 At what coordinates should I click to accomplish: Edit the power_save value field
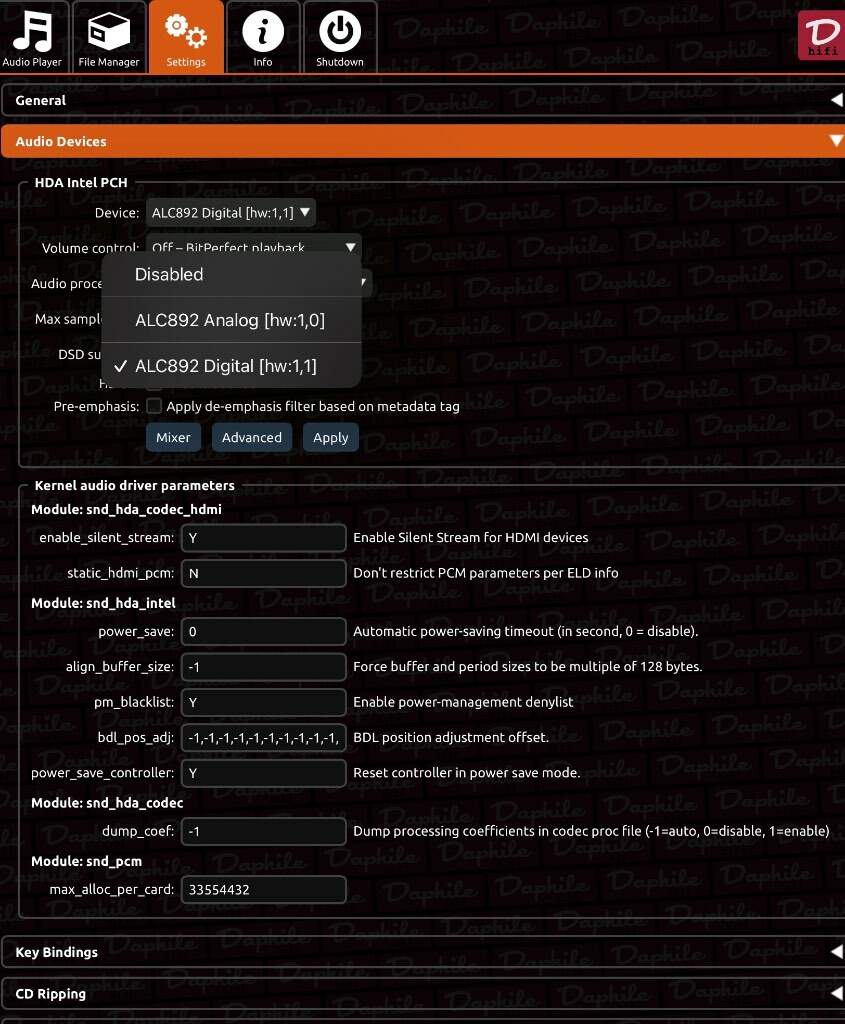click(x=264, y=632)
